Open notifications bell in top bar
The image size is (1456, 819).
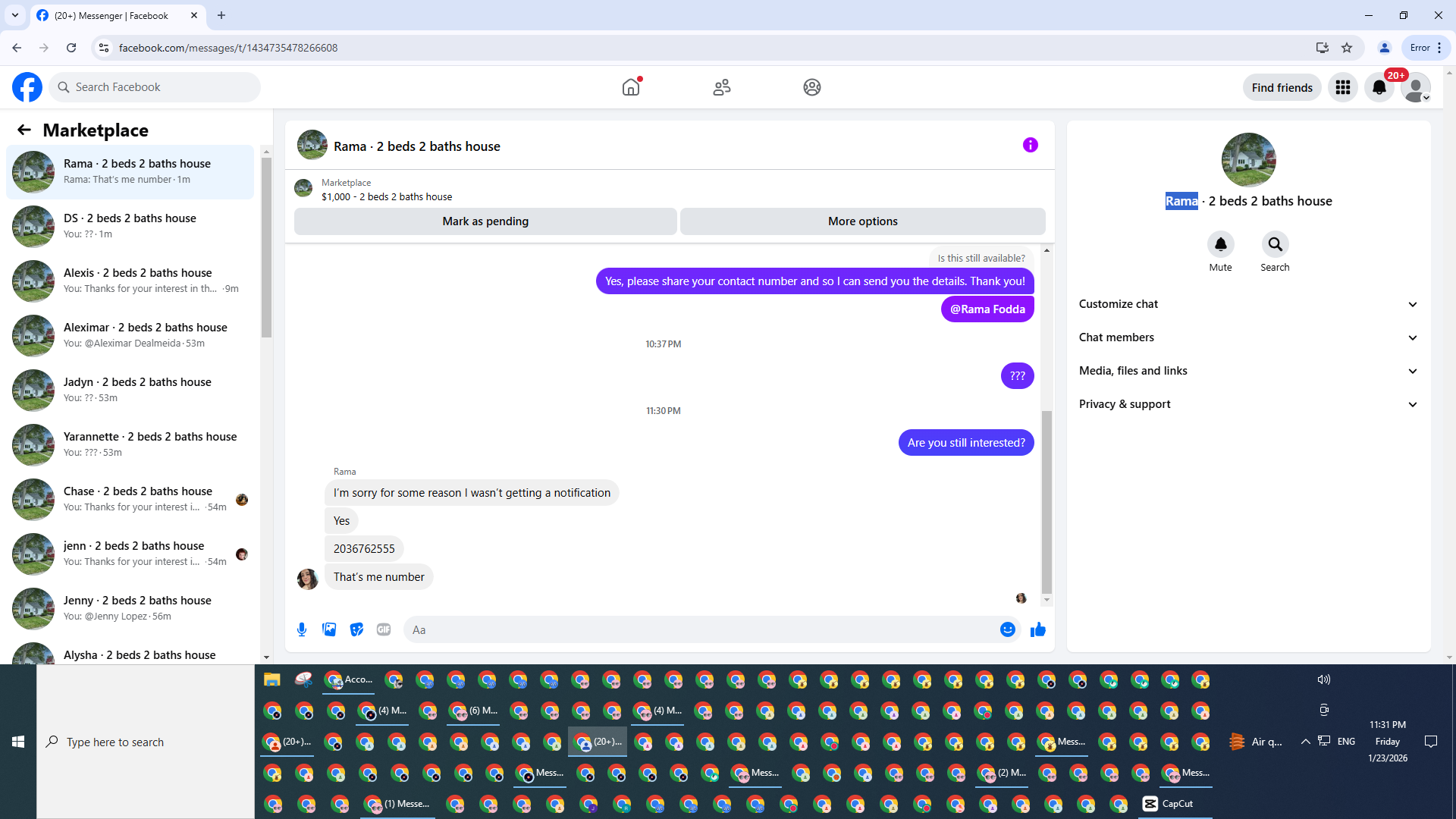coord(1379,87)
